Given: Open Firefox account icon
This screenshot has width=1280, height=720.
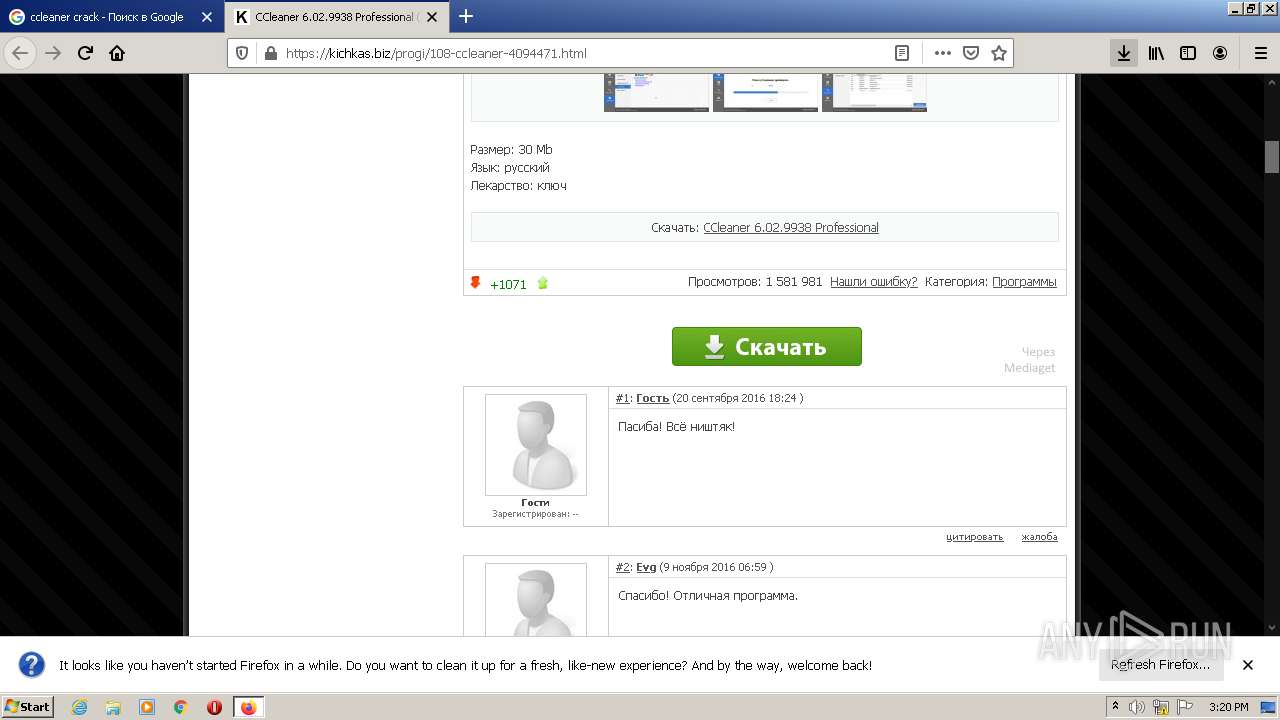Looking at the screenshot, I should pos(1220,53).
